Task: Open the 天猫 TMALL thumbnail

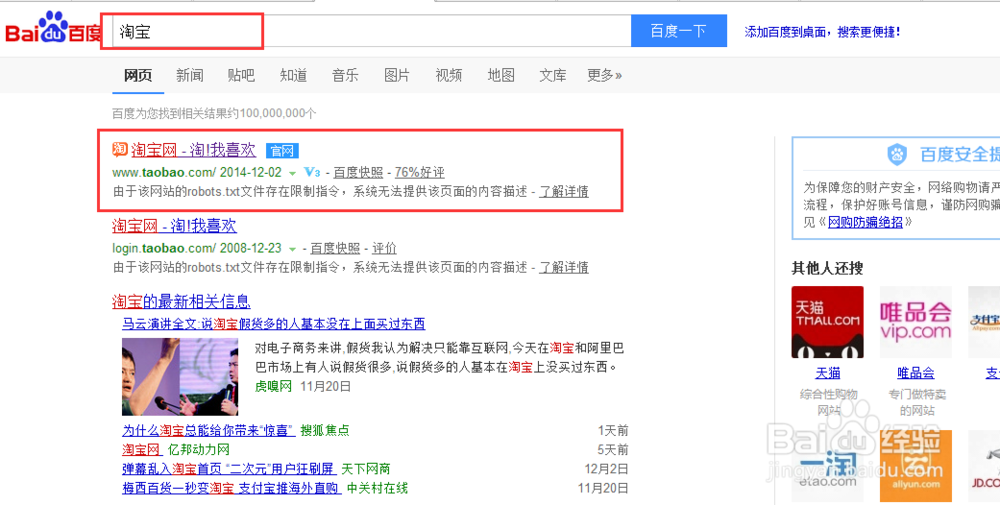Action: (x=827, y=322)
